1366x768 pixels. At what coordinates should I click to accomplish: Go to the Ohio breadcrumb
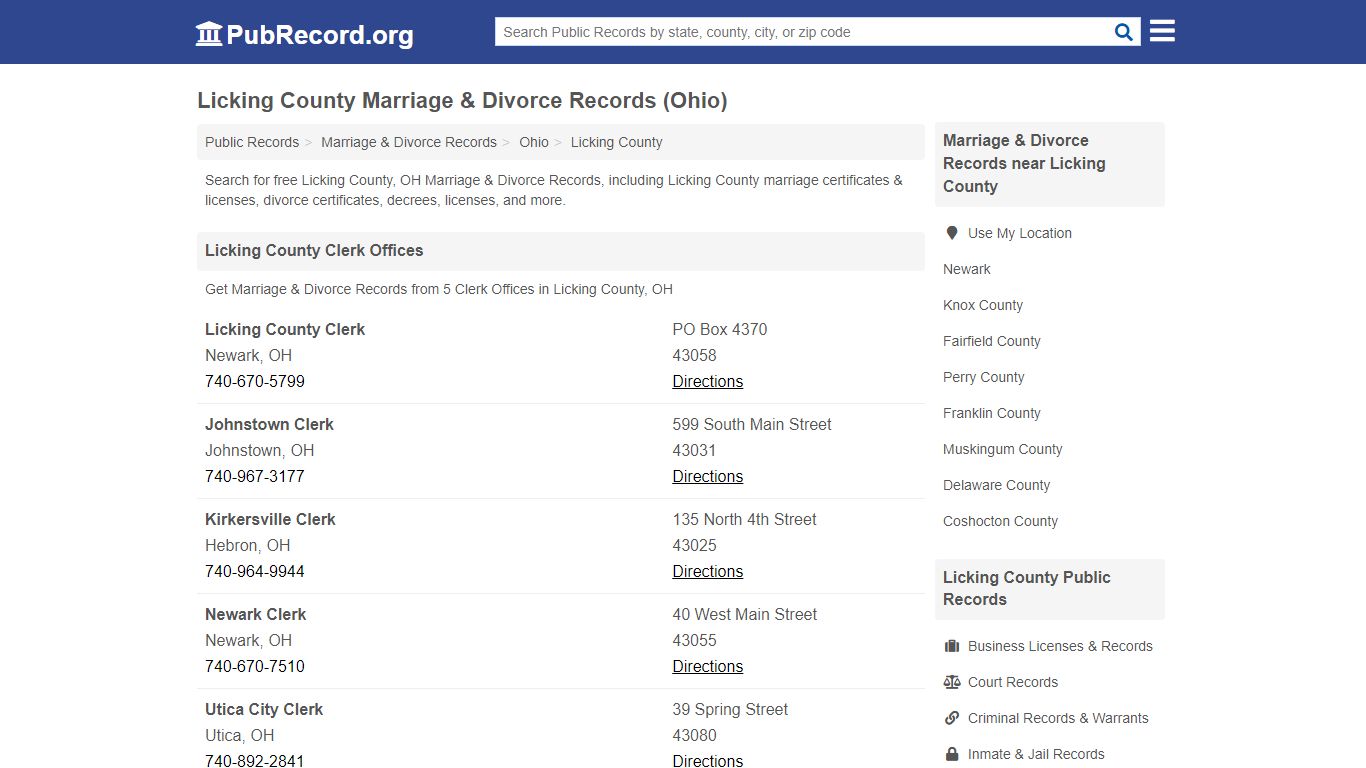pos(534,142)
